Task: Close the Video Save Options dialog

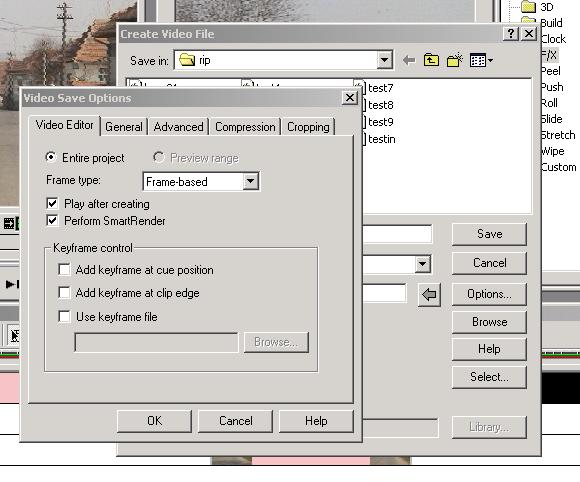Action: coord(350,98)
